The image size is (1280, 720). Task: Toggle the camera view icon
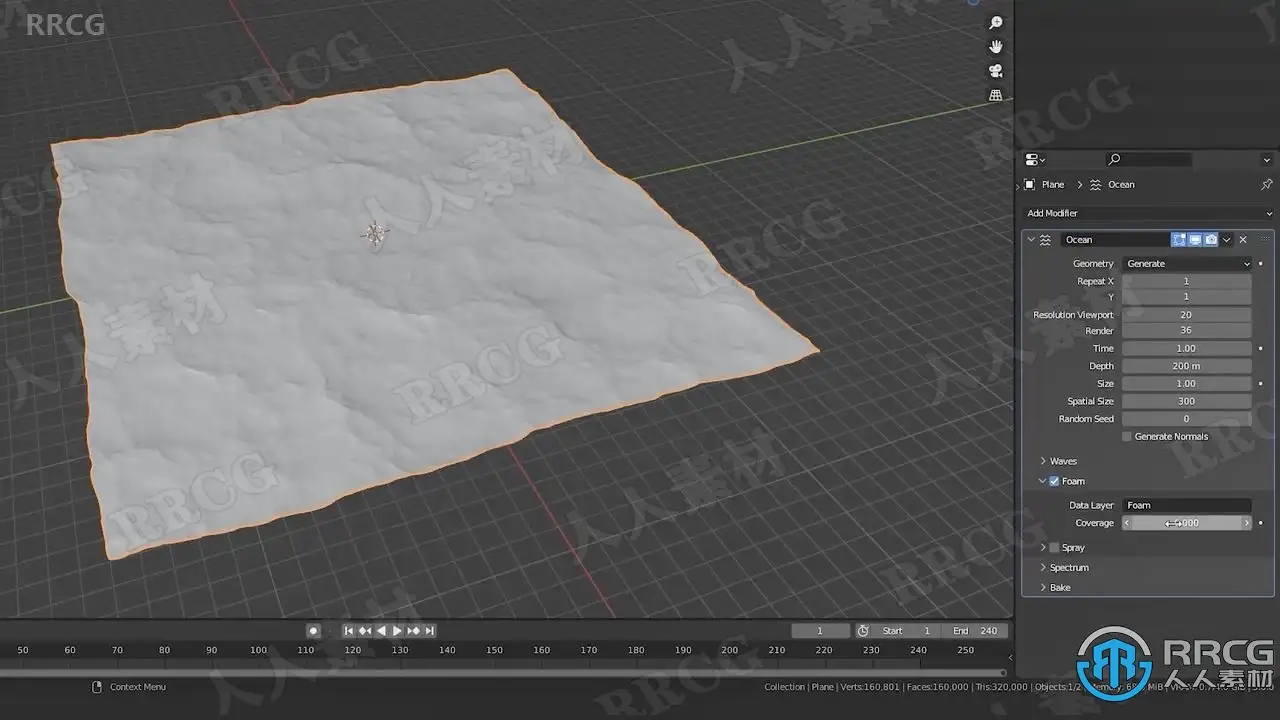click(x=995, y=71)
